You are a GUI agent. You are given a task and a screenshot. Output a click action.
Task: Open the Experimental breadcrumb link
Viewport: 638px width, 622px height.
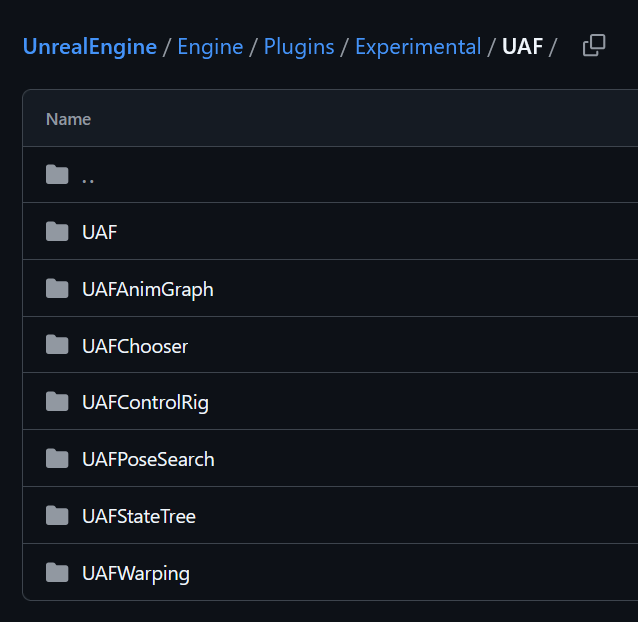(x=418, y=46)
